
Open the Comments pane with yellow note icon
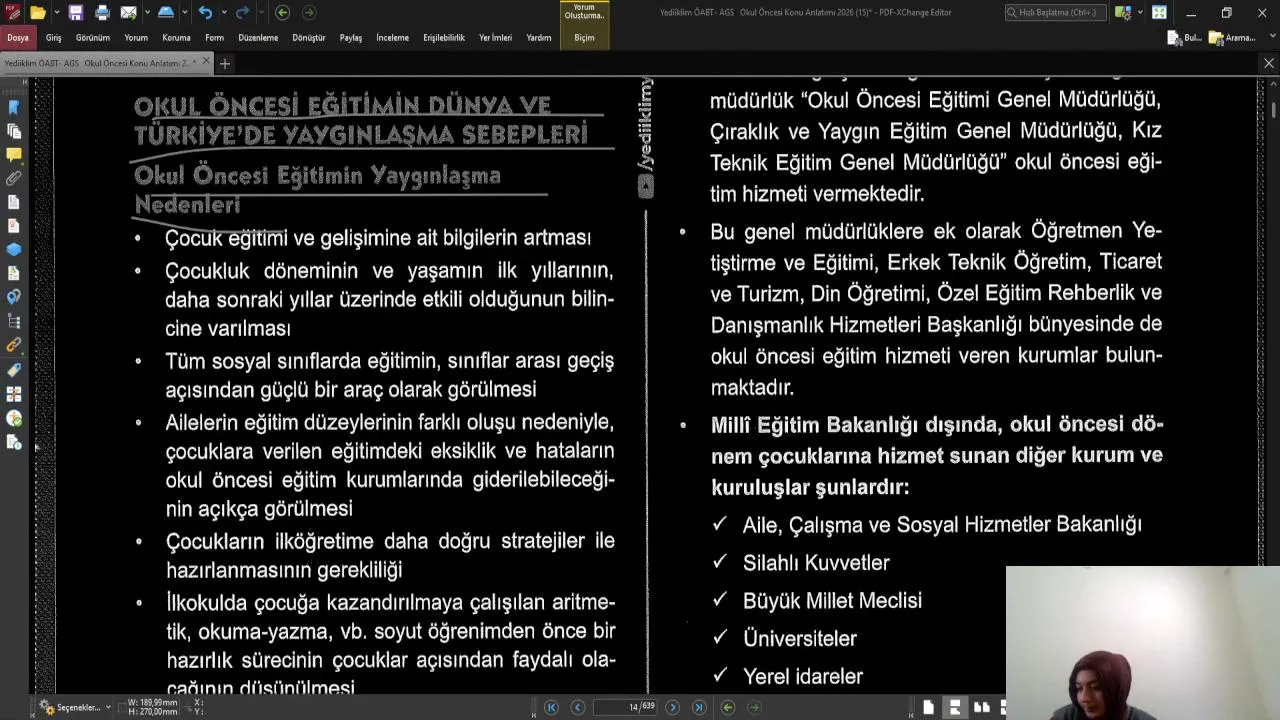[14, 155]
